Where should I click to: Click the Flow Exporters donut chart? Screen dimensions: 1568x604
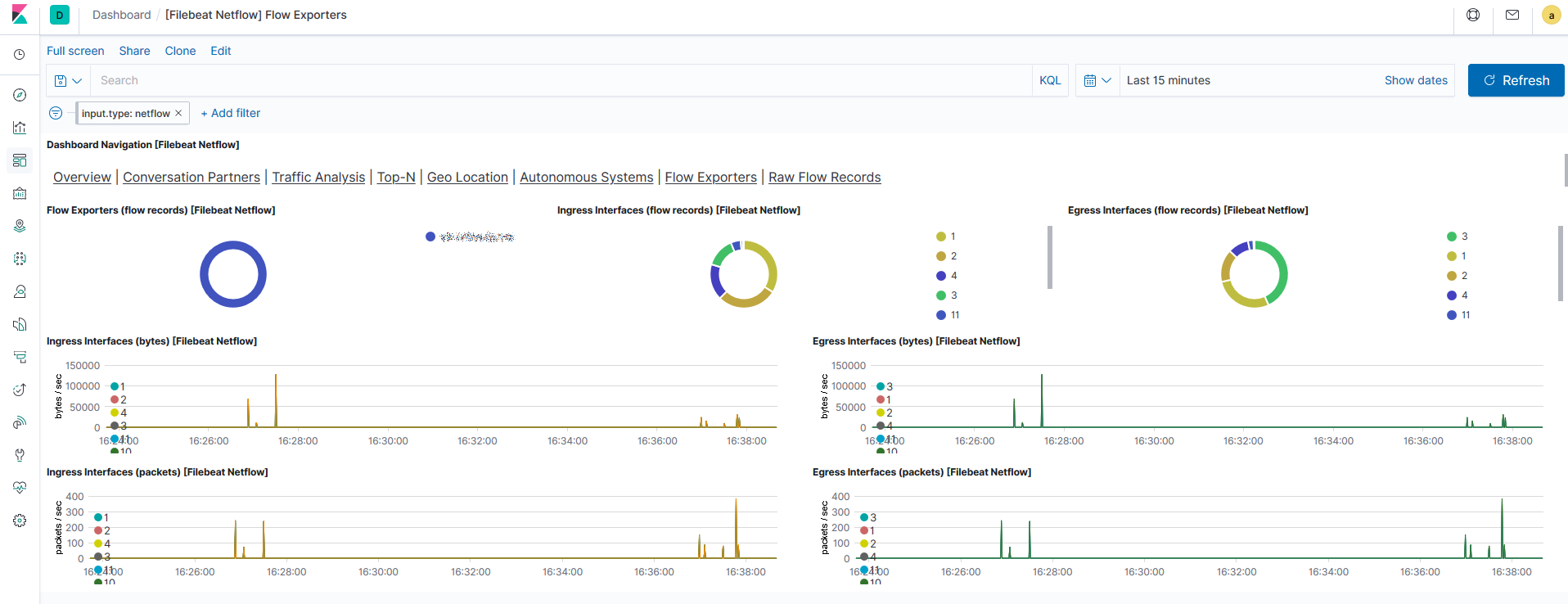tap(233, 274)
